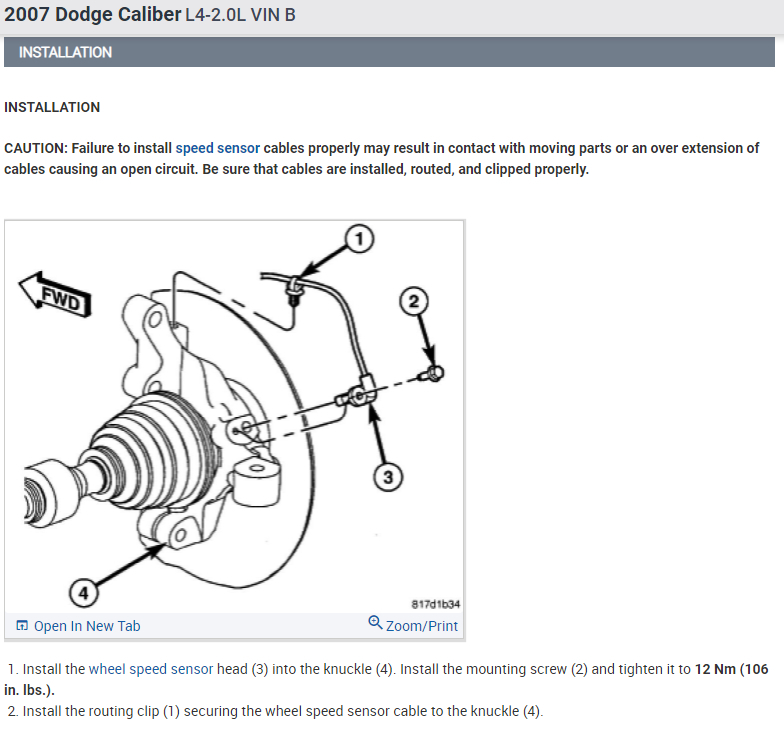
Task: Click the 2007 Dodge Caliber title
Action: click(92, 14)
